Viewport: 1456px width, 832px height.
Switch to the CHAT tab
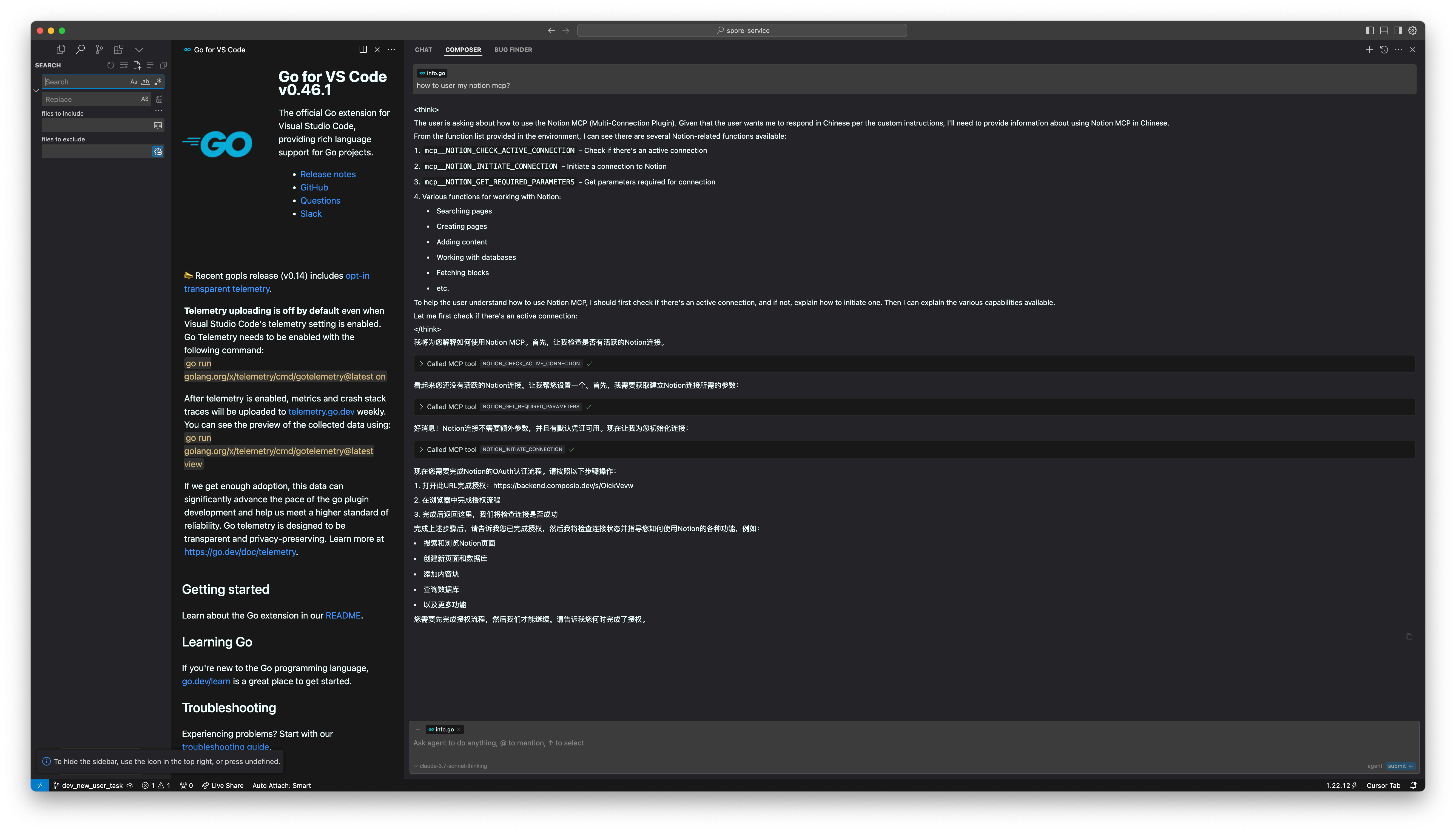tap(423, 50)
